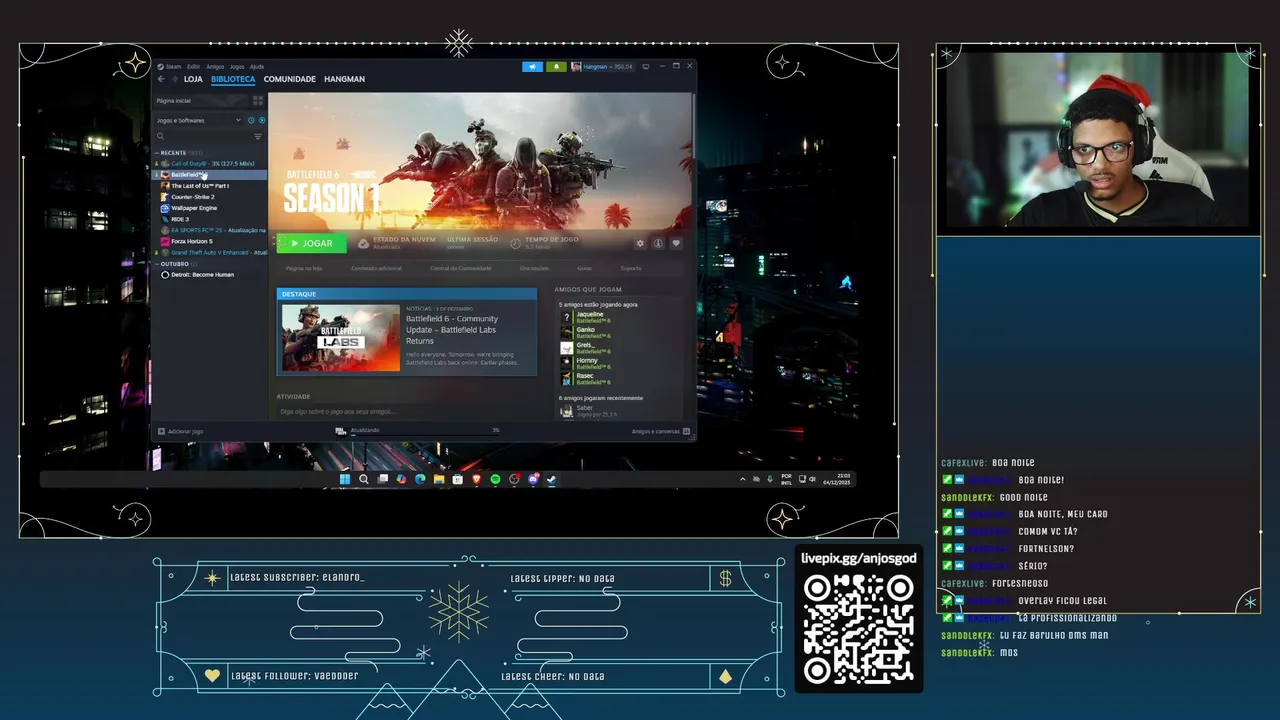Select Forza Horizon 5 in library
The width and height of the screenshot is (1280, 720).
coord(209,241)
